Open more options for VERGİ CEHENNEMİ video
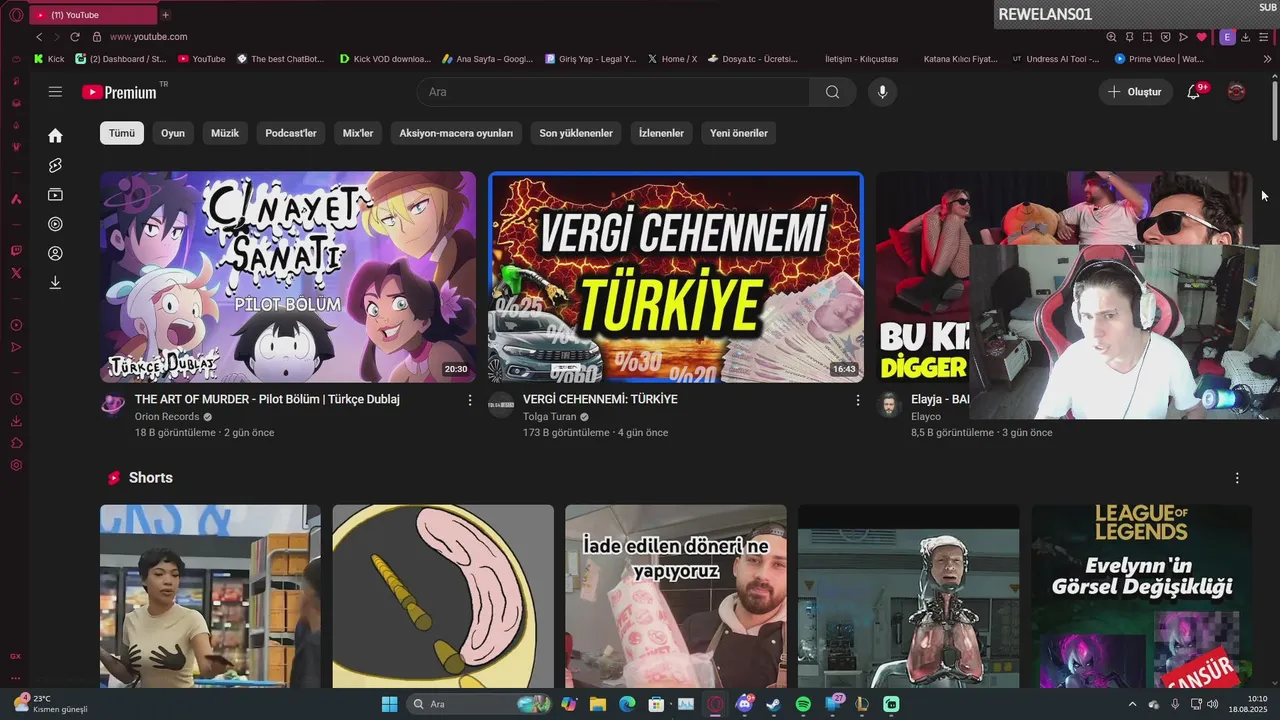This screenshot has width=1280, height=720. (x=857, y=400)
